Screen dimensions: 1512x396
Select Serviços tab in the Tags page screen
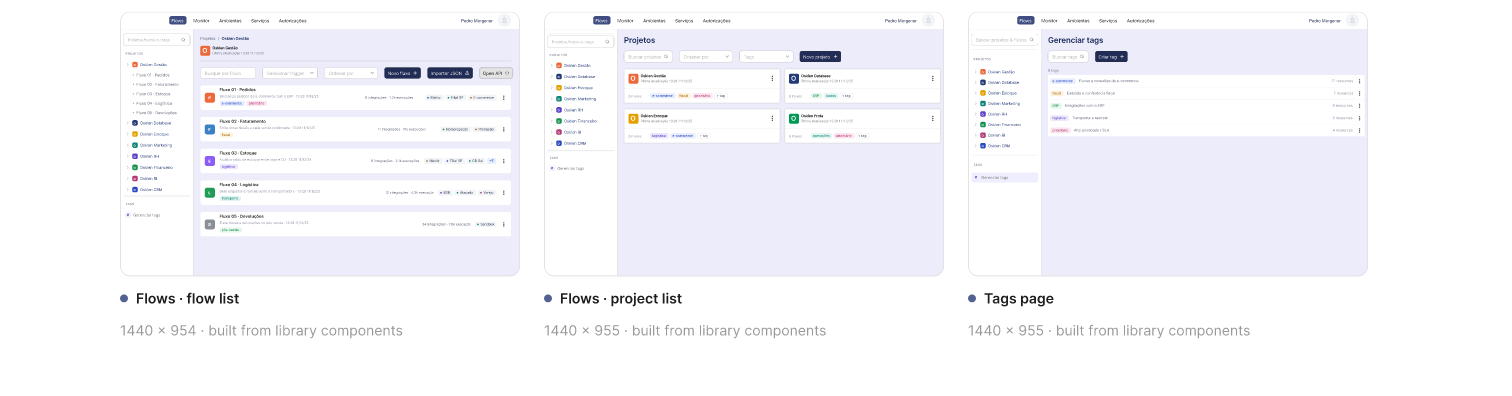coord(1108,20)
